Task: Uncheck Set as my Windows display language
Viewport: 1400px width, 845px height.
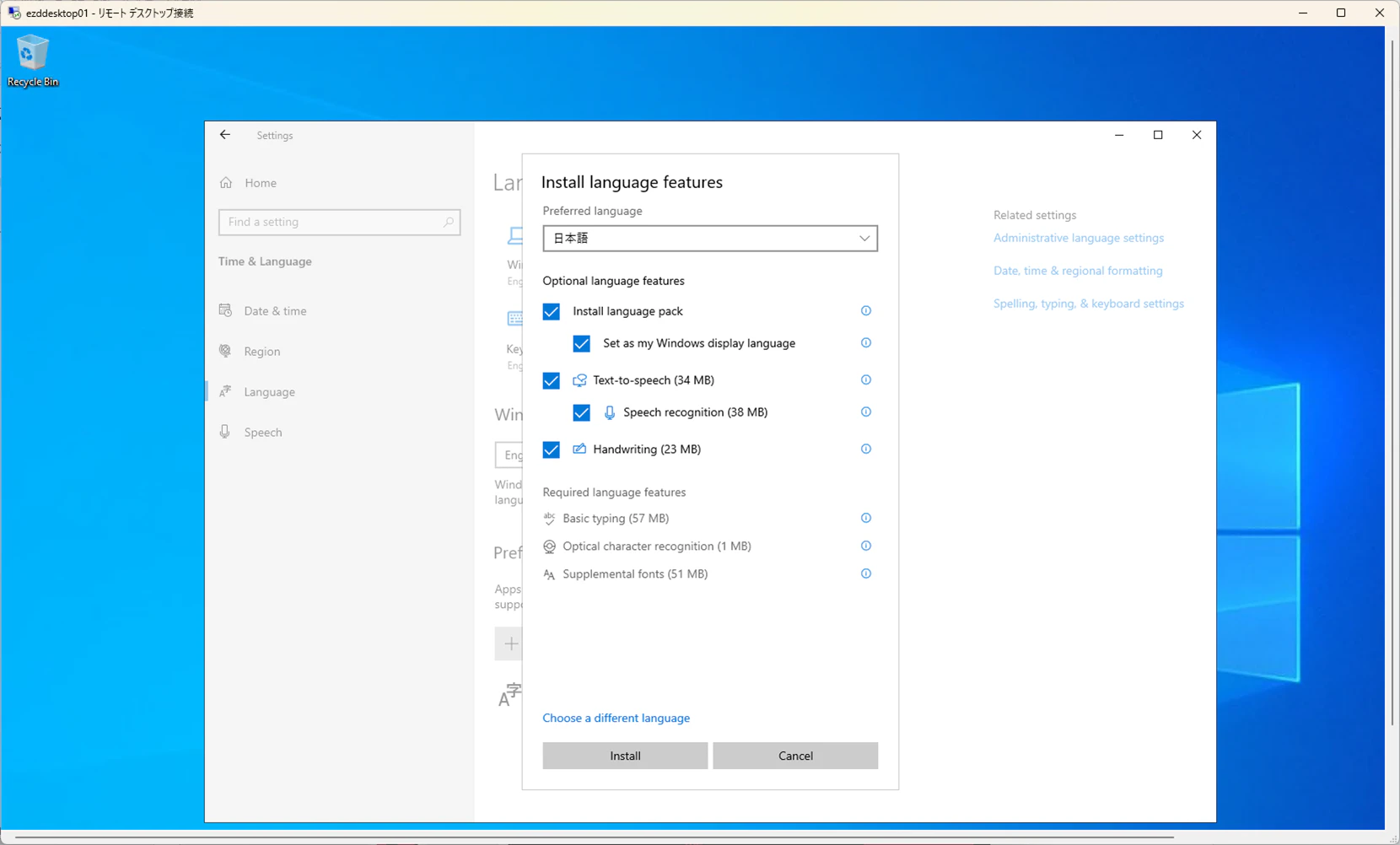Action: pos(582,344)
